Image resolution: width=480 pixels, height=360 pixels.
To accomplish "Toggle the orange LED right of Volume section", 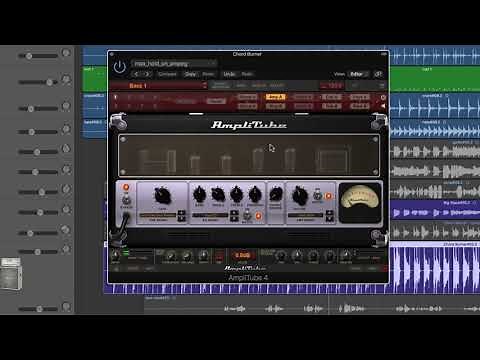I will click(328, 196).
